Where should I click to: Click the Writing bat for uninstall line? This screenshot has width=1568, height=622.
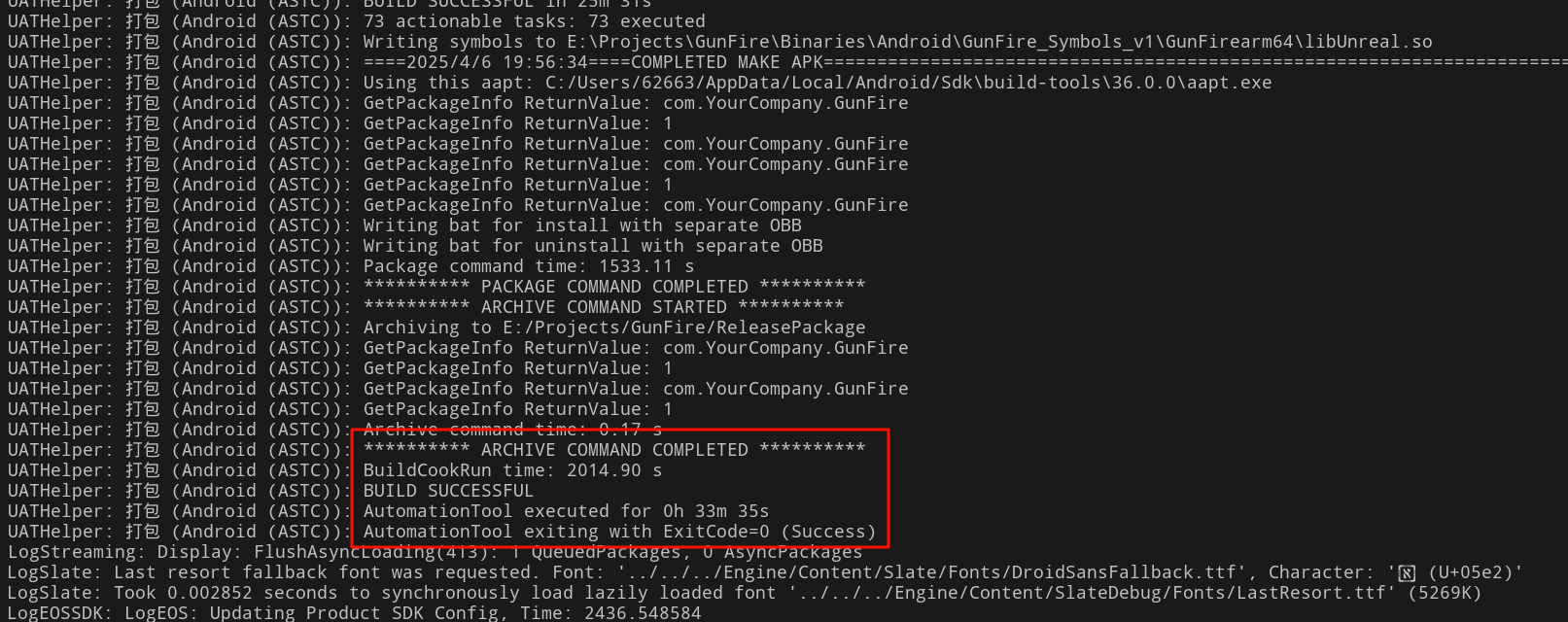click(593, 246)
